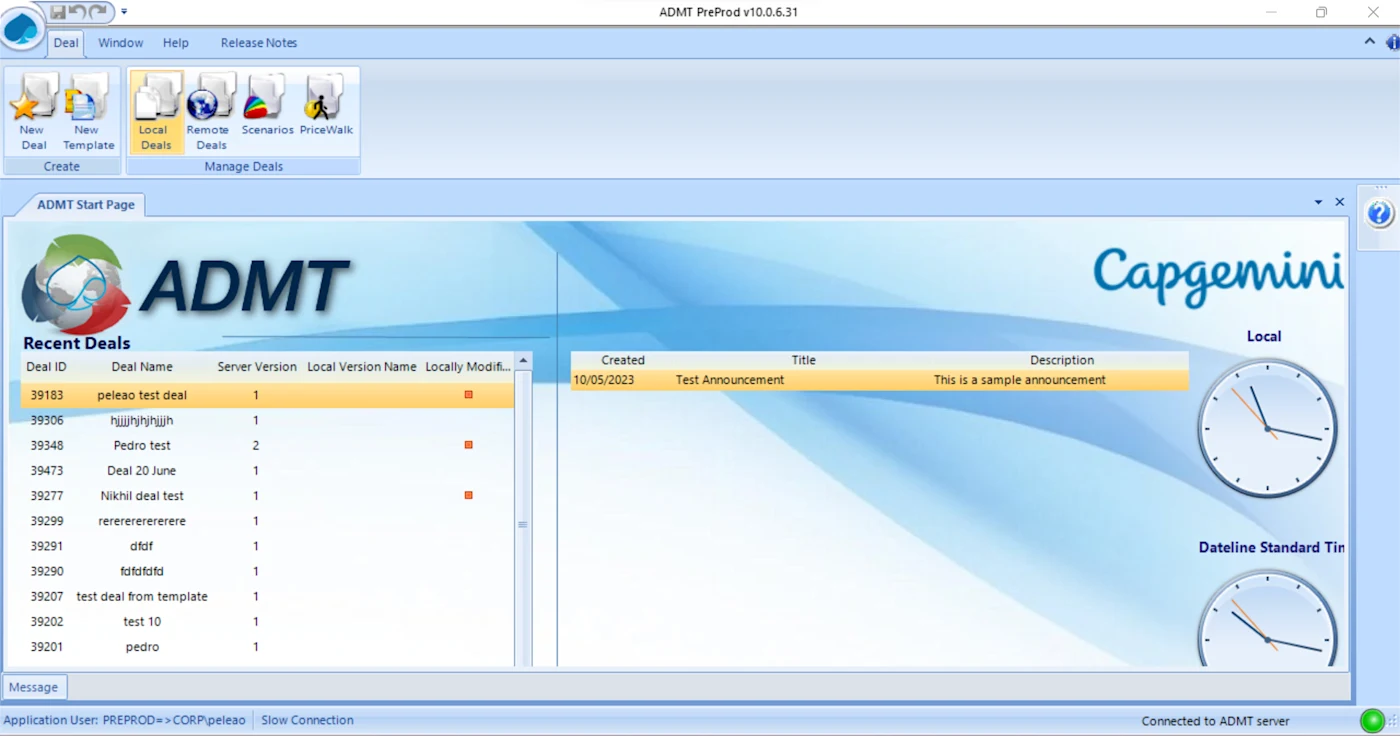This screenshot has width=1400, height=736.
Task: Open the active documents list dropdown arrow
Action: click(x=1319, y=202)
